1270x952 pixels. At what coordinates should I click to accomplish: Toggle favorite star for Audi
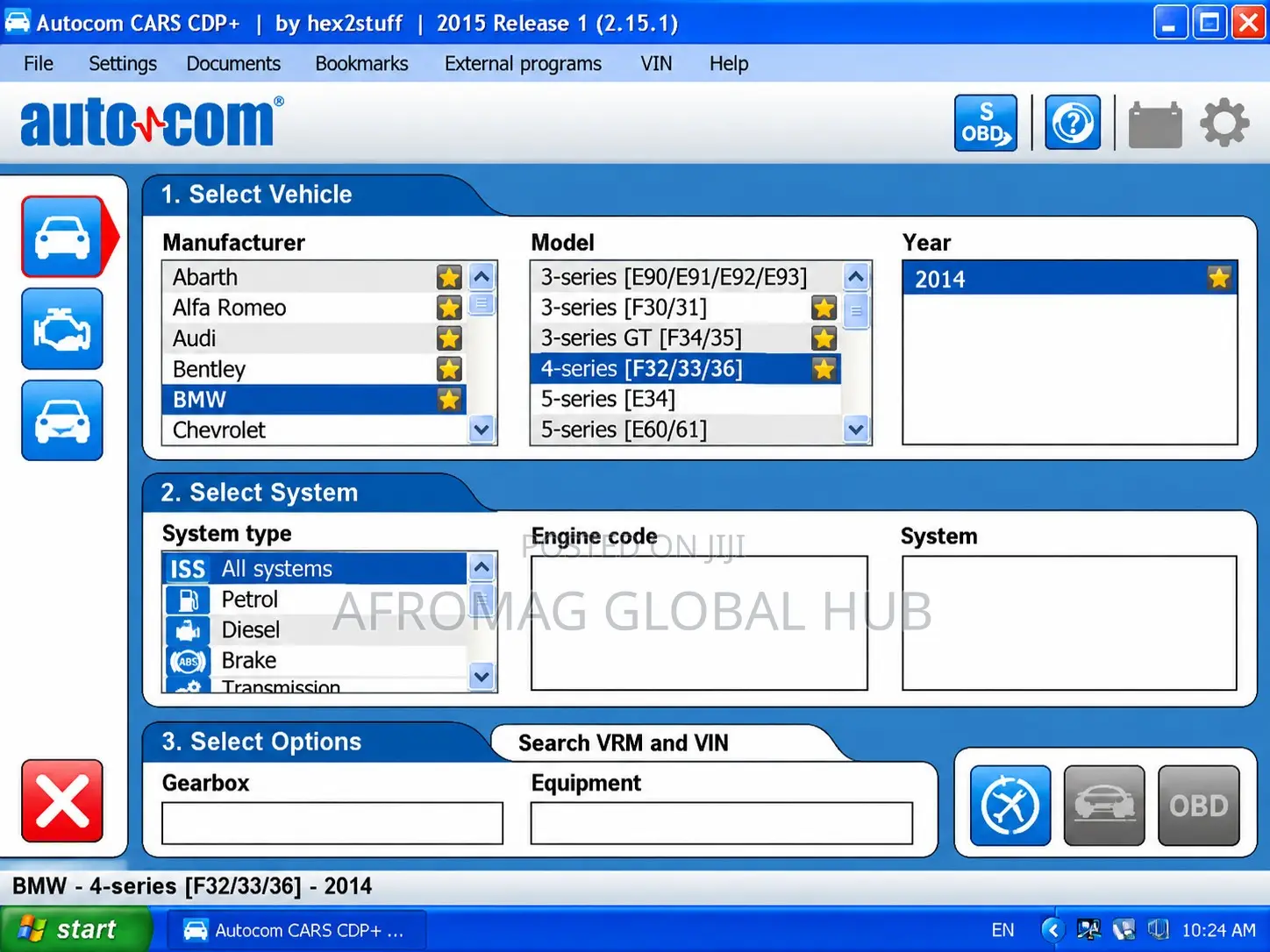coord(449,338)
